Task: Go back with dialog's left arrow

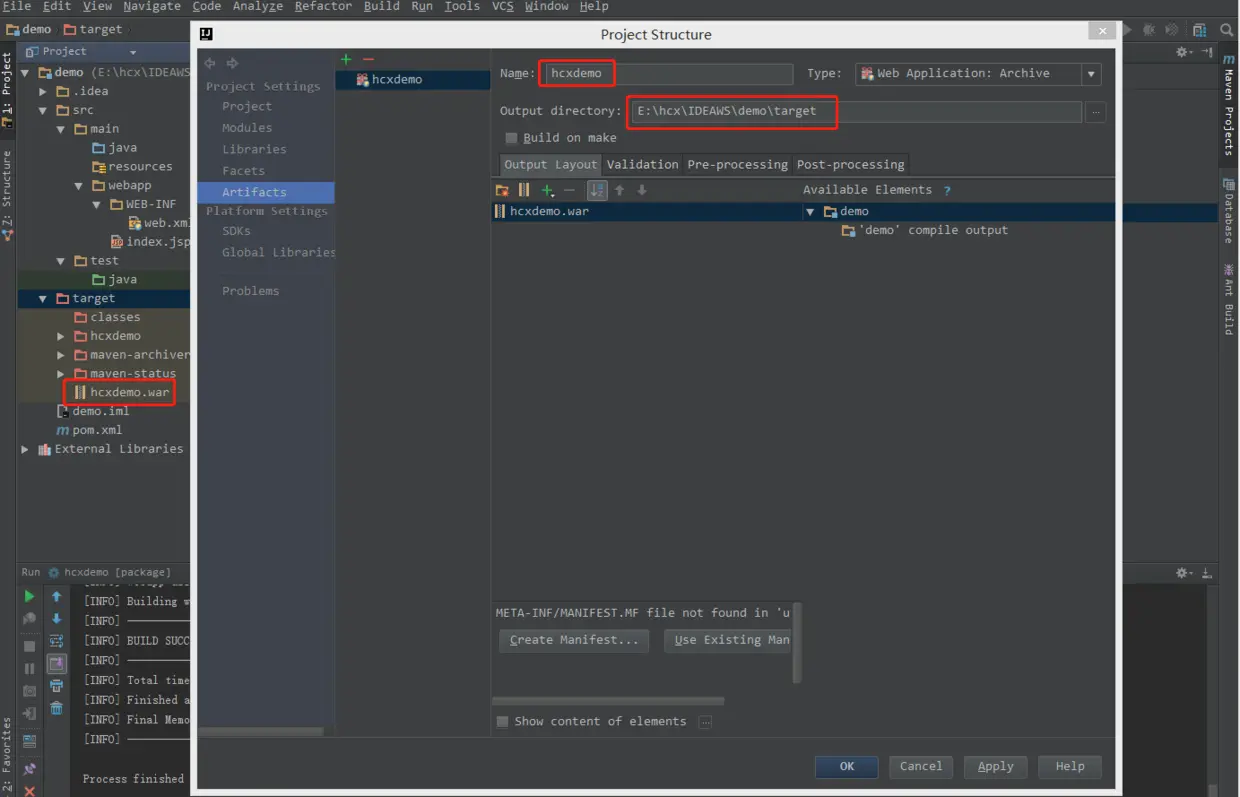Action: pyautogui.click(x=210, y=63)
